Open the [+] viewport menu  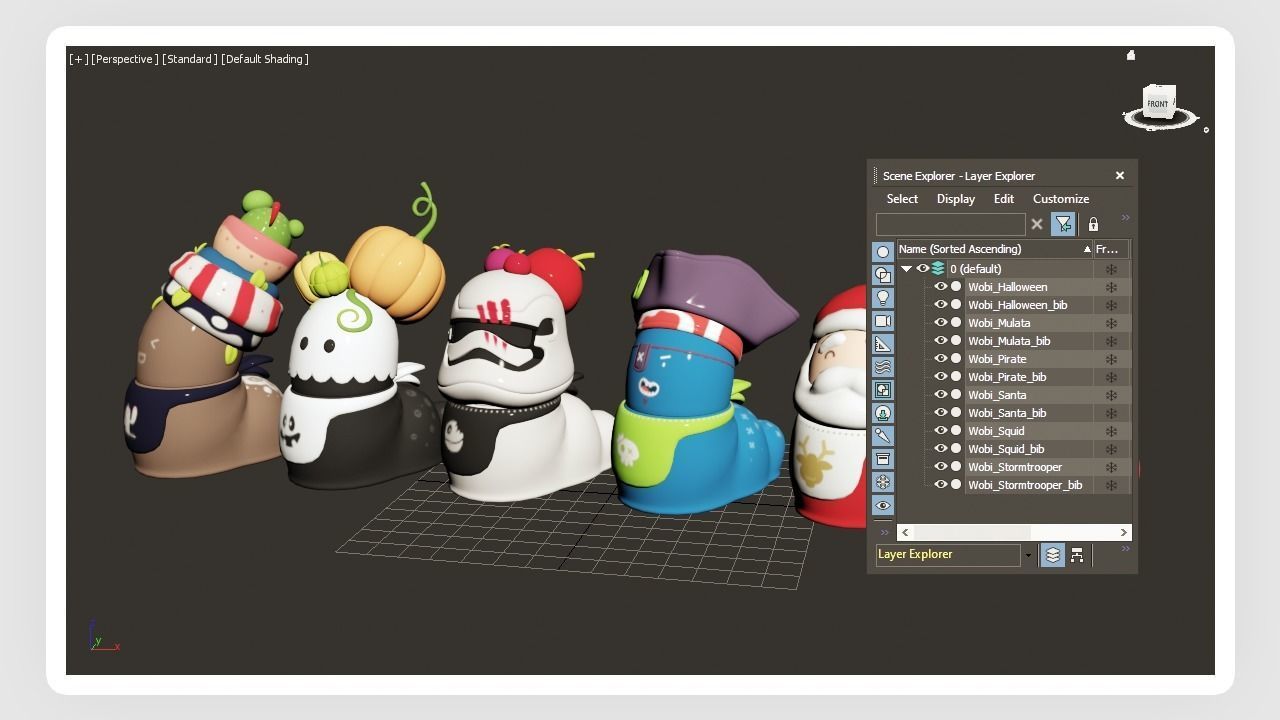point(78,59)
